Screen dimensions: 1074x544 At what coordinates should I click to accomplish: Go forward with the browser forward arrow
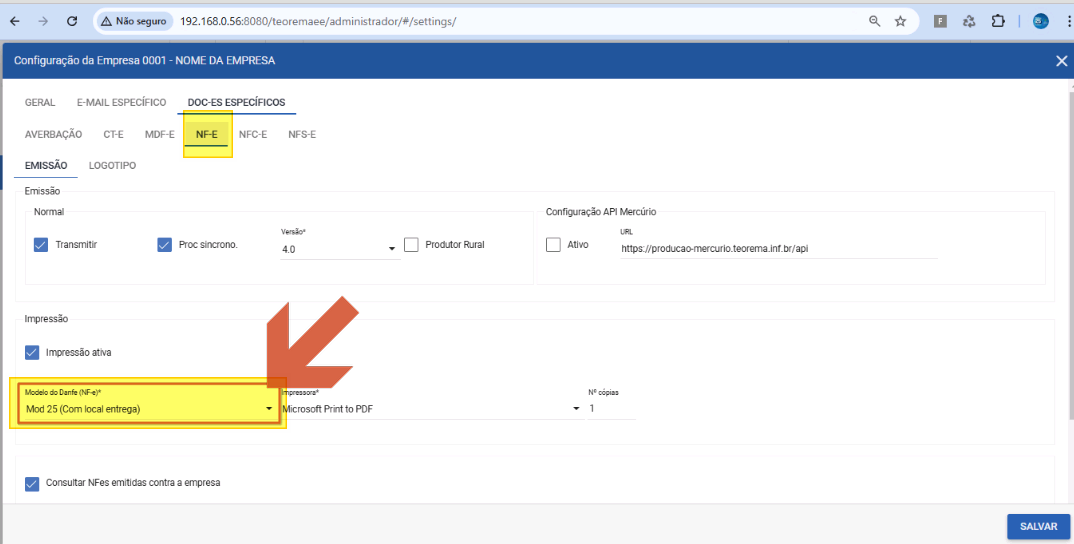click(43, 21)
